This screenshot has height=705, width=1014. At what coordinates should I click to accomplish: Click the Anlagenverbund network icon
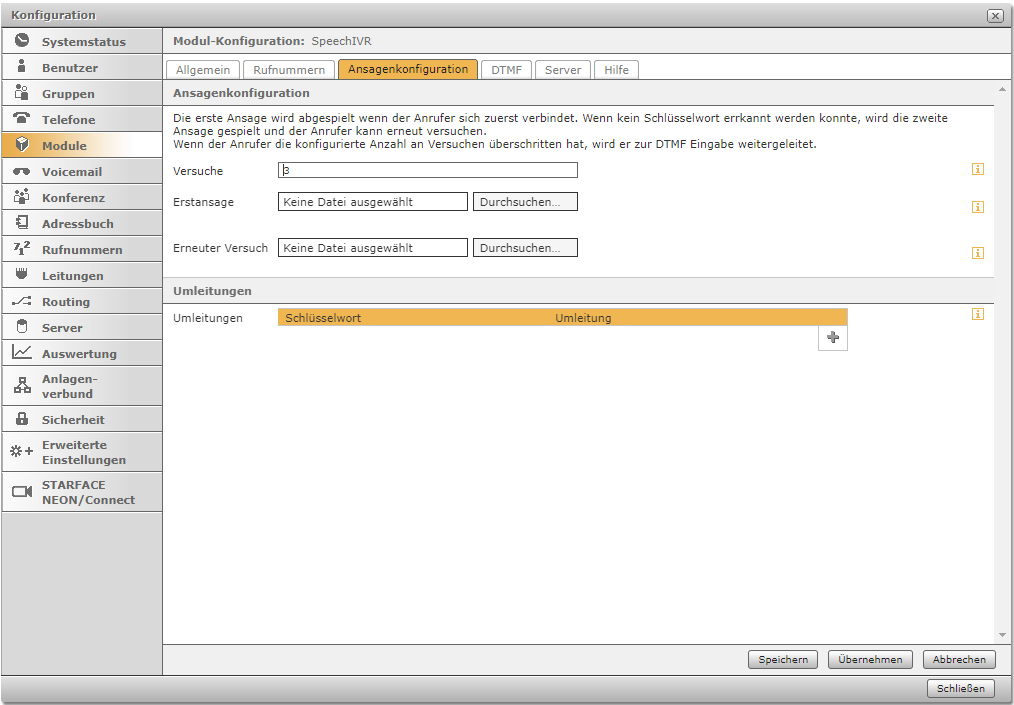(22, 385)
